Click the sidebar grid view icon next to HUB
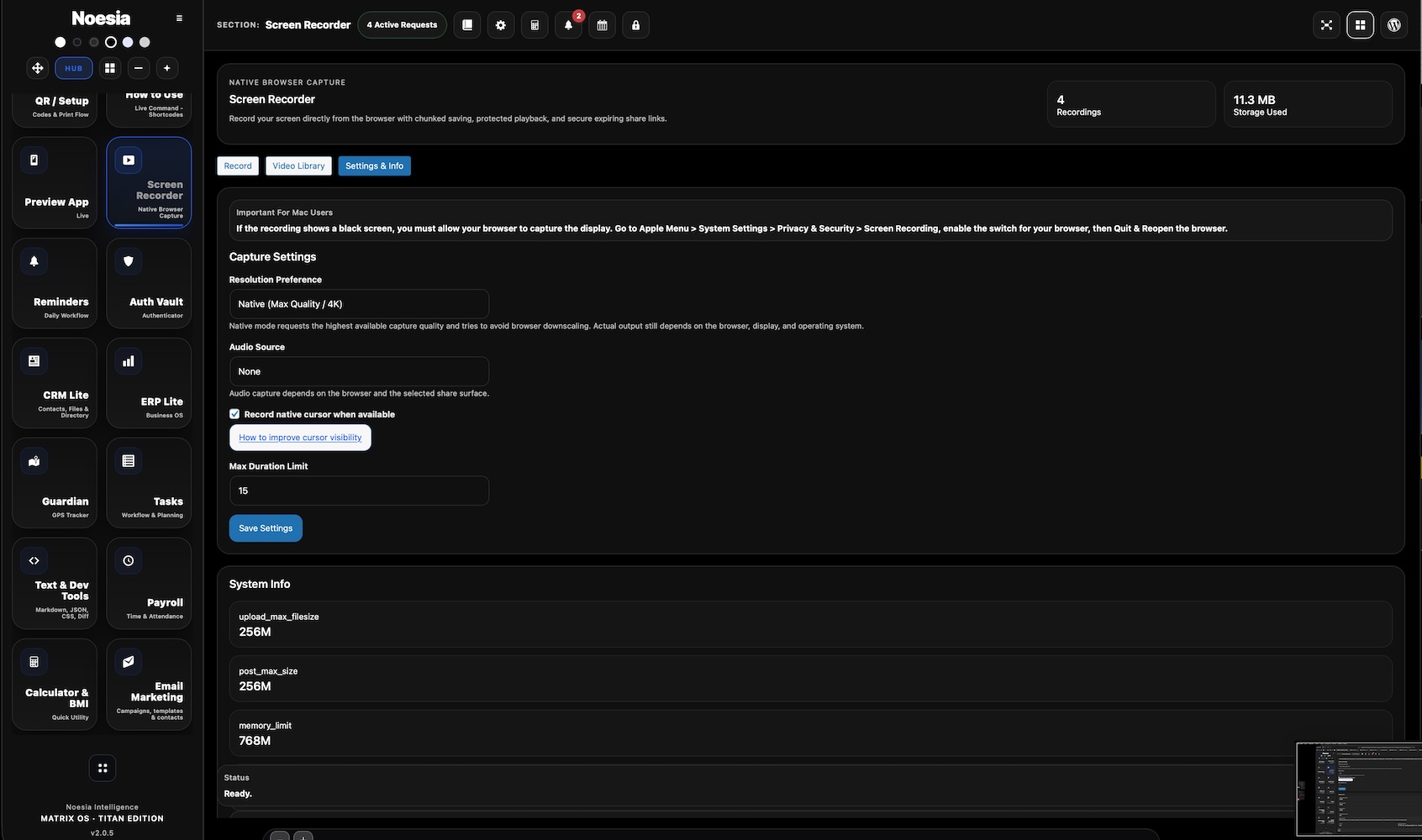Image resolution: width=1422 pixels, height=840 pixels. point(110,68)
